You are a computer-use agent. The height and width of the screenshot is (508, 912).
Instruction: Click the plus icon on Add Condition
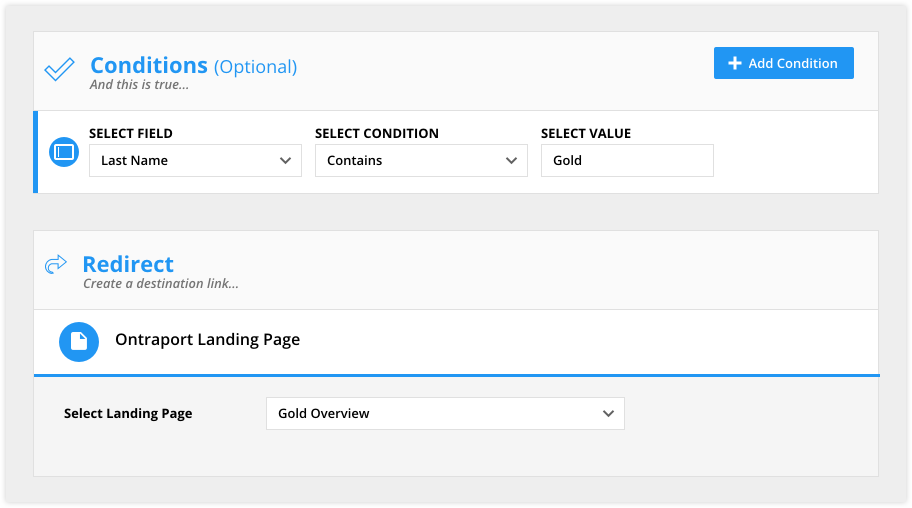coord(735,63)
